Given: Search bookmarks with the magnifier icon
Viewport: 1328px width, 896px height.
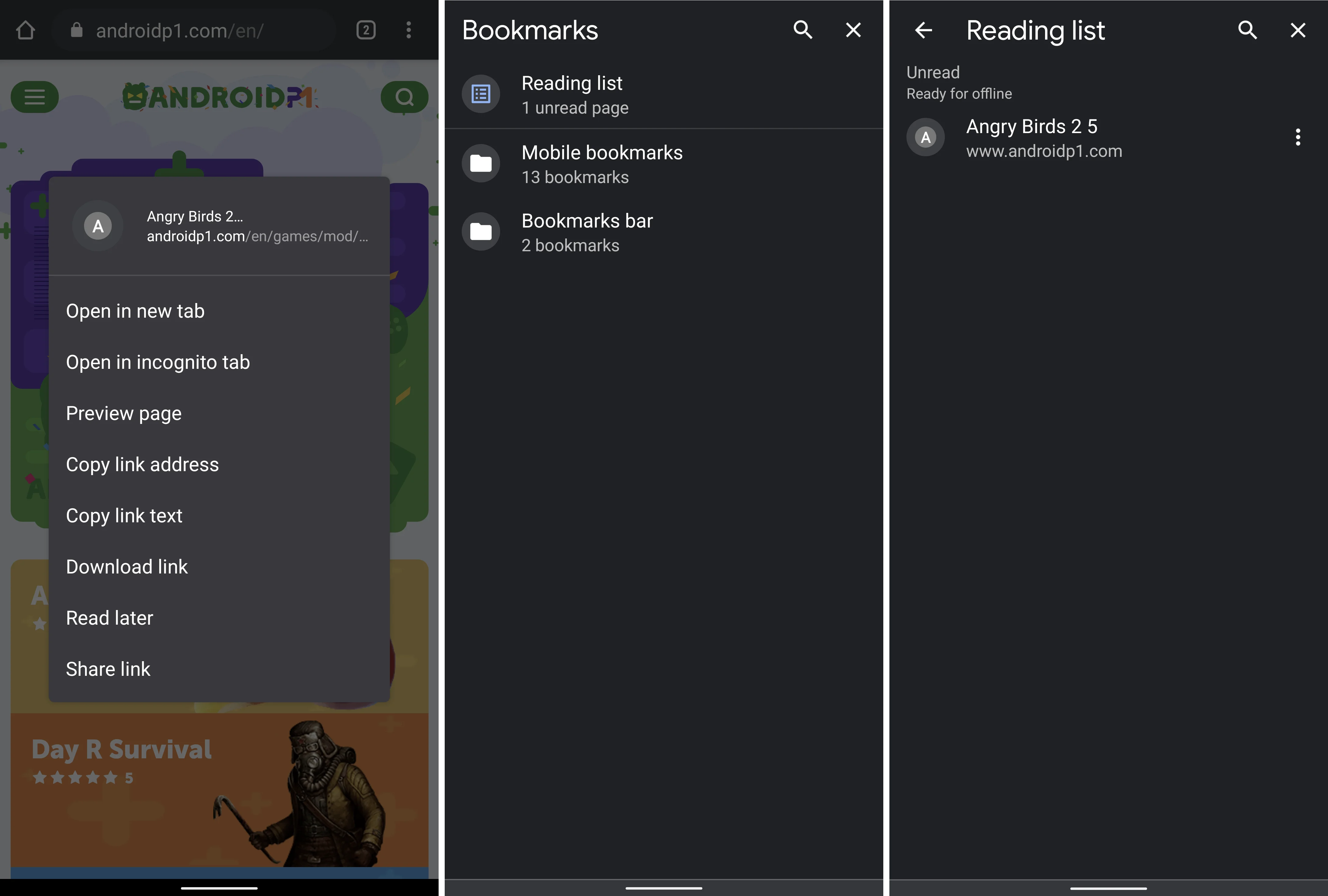Looking at the screenshot, I should coord(803,30).
